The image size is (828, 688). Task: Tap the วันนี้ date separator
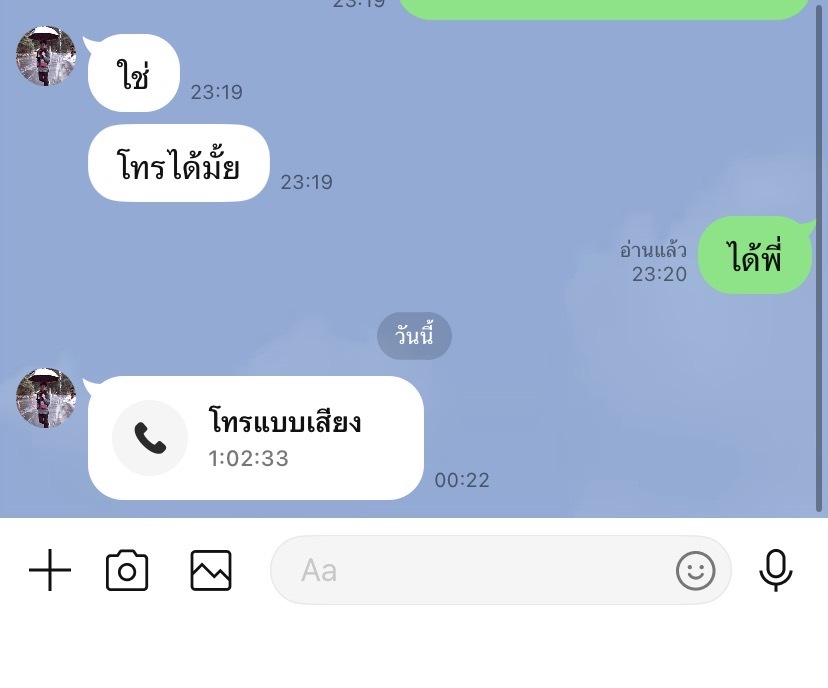[414, 336]
